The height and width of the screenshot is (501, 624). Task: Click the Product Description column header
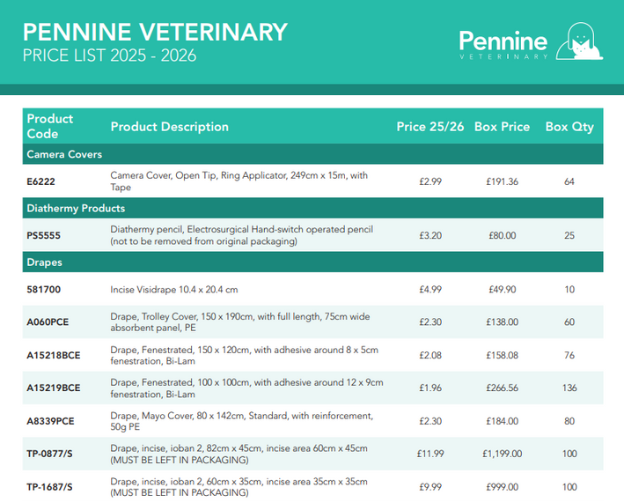tap(169, 127)
